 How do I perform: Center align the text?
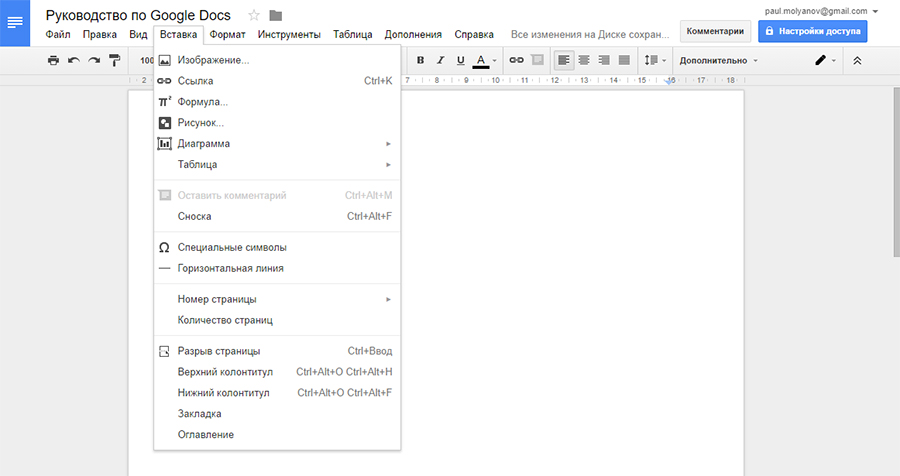click(x=584, y=60)
